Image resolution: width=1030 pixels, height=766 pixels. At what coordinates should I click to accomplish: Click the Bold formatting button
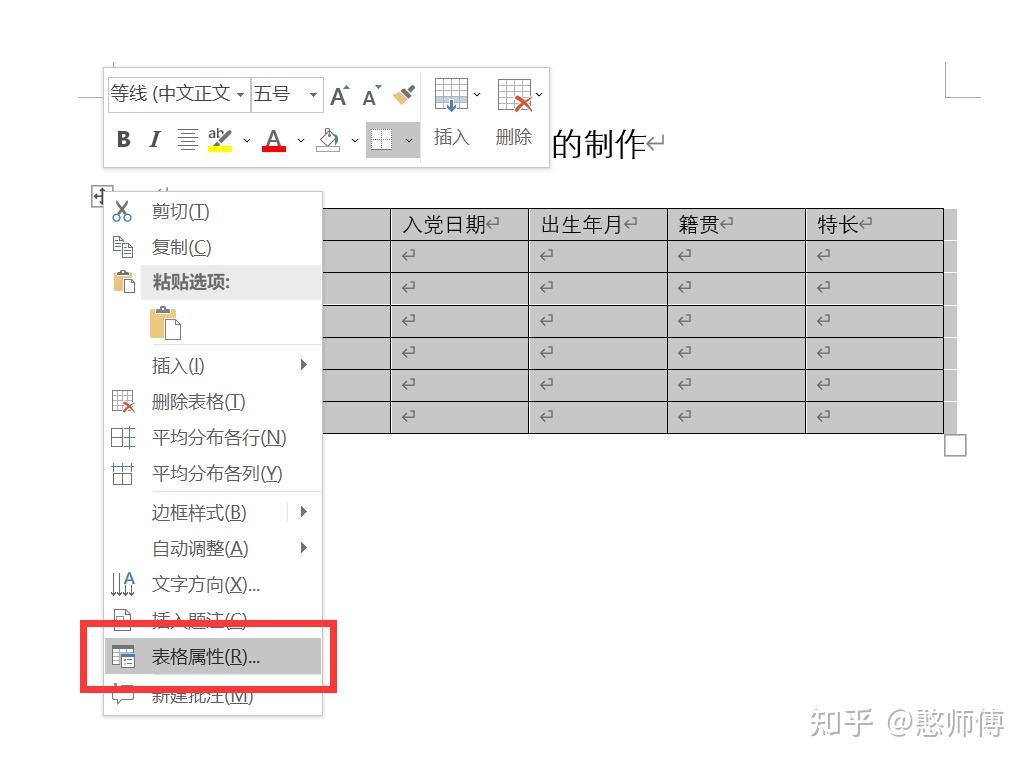[x=123, y=139]
